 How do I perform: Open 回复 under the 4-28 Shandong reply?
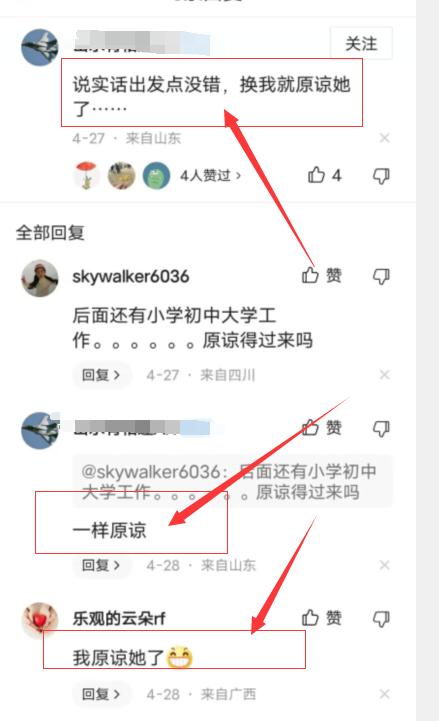coord(101,565)
